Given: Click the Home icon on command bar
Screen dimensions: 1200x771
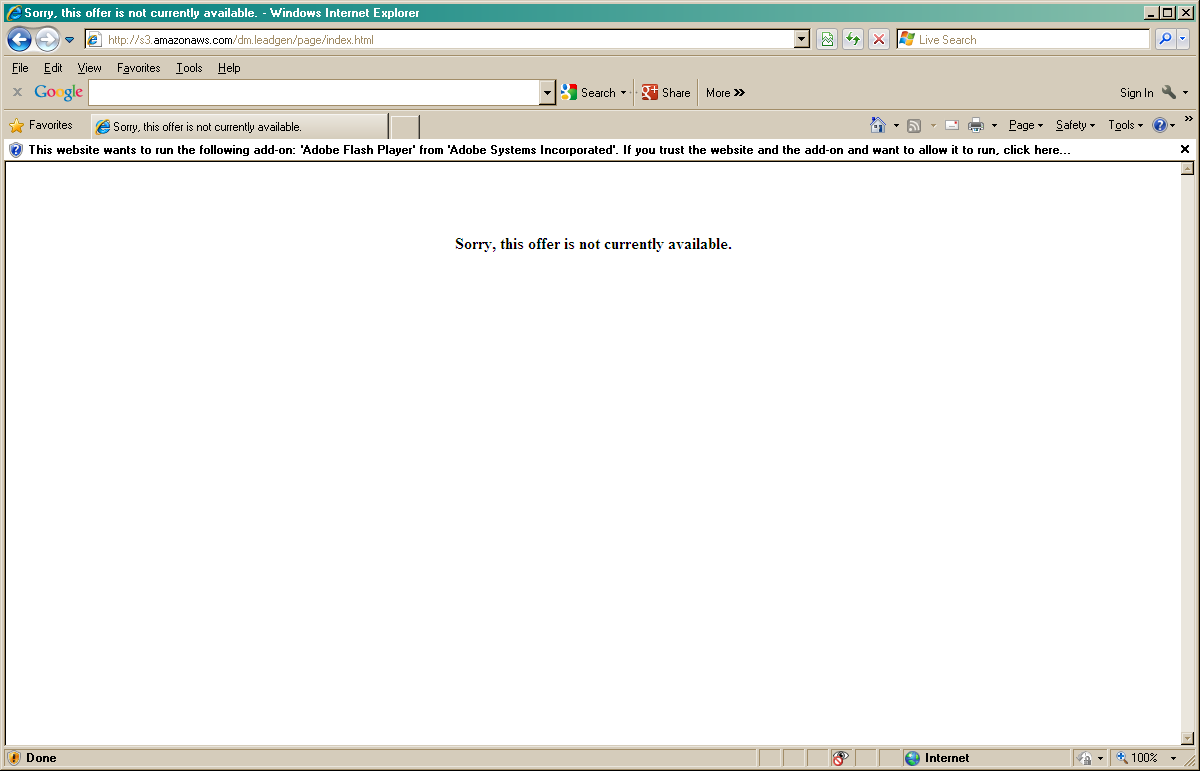Looking at the screenshot, I should 878,126.
